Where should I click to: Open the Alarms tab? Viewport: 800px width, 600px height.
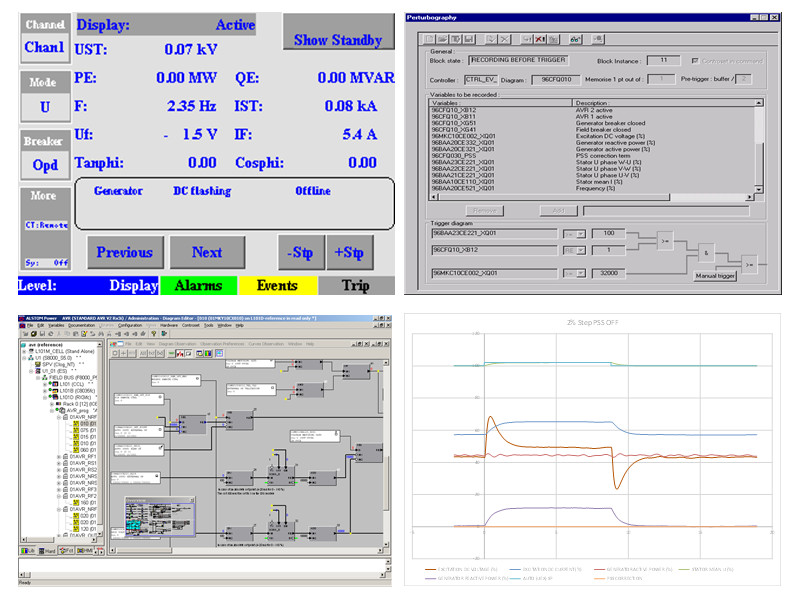(198, 286)
